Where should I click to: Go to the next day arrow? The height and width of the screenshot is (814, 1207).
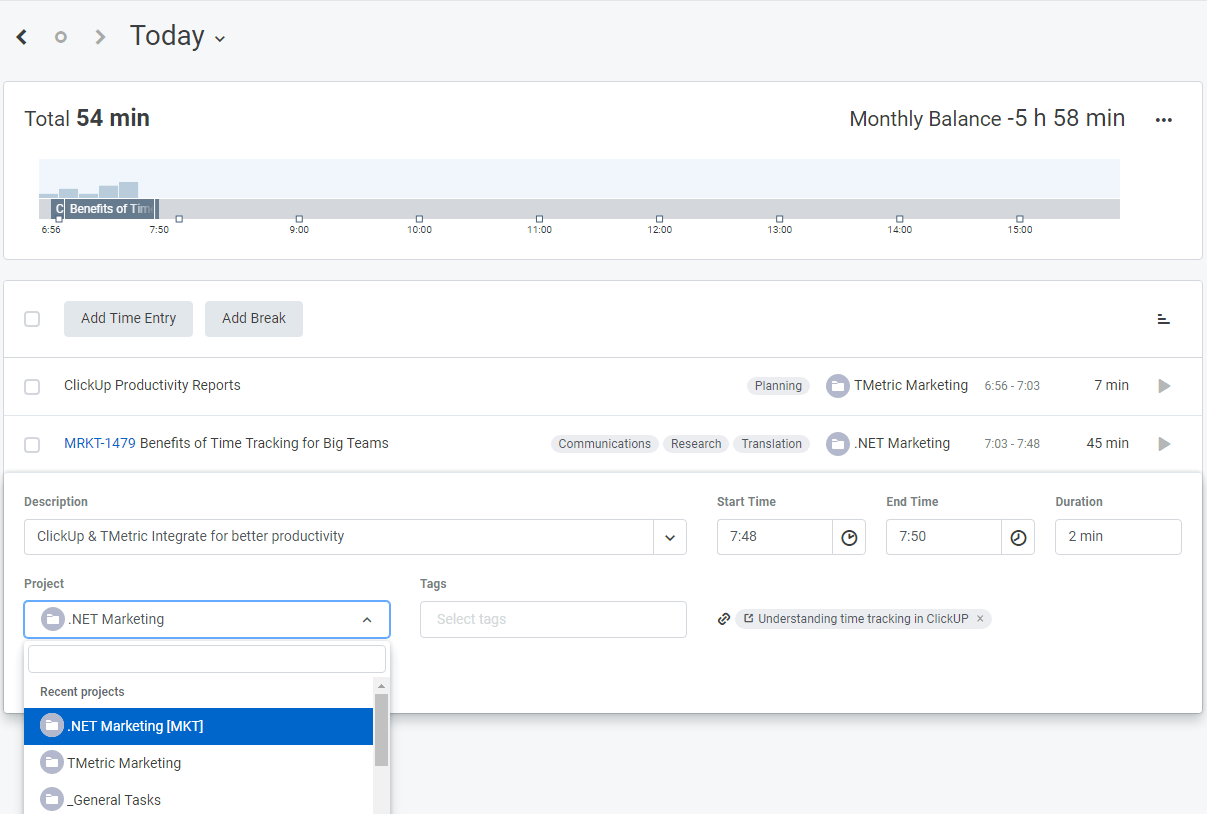pyautogui.click(x=100, y=37)
